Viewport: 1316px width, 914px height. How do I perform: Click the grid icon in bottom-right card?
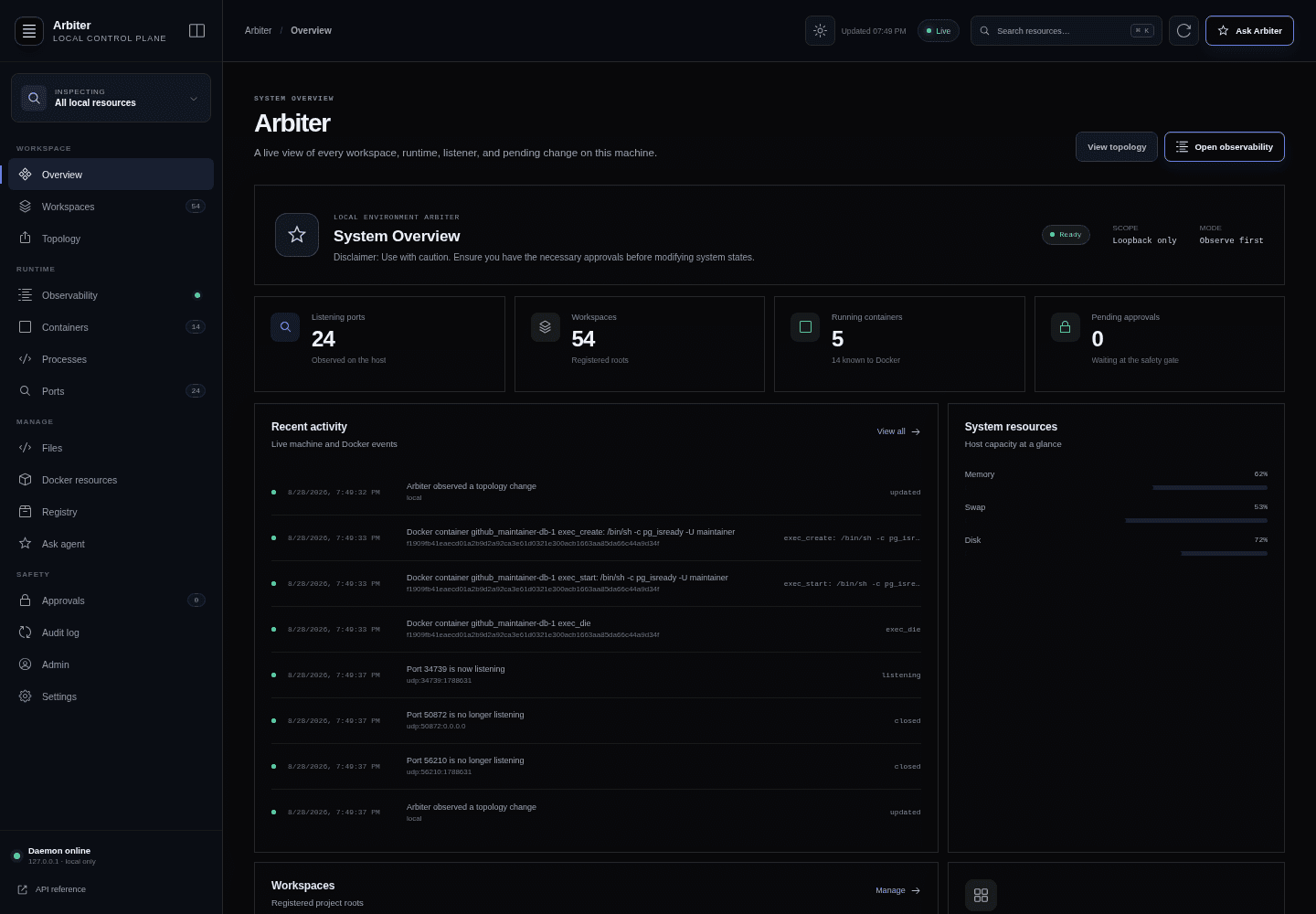pyautogui.click(x=981, y=896)
